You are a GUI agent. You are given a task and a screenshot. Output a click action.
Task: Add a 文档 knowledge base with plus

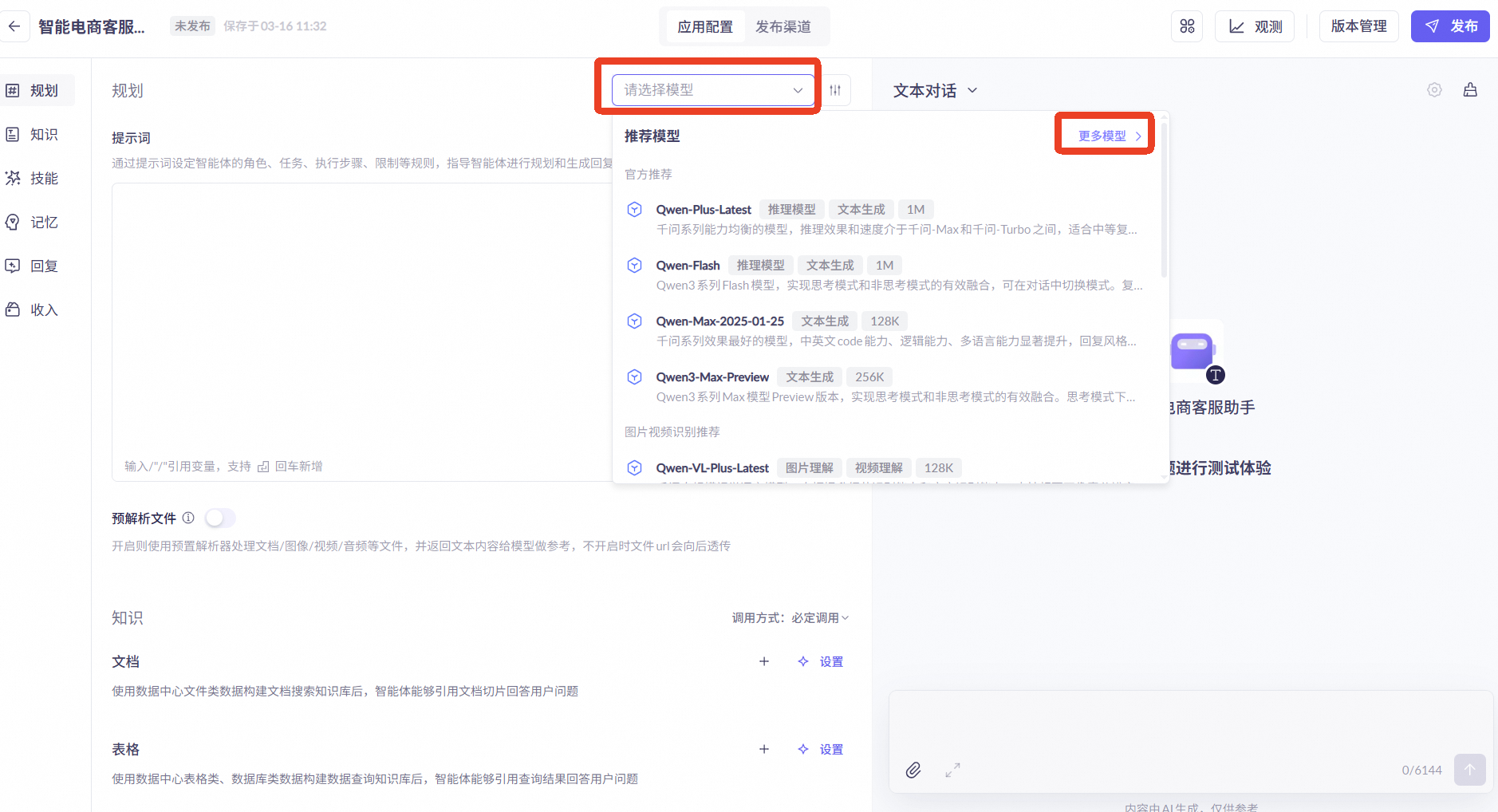pyautogui.click(x=764, y=661)
